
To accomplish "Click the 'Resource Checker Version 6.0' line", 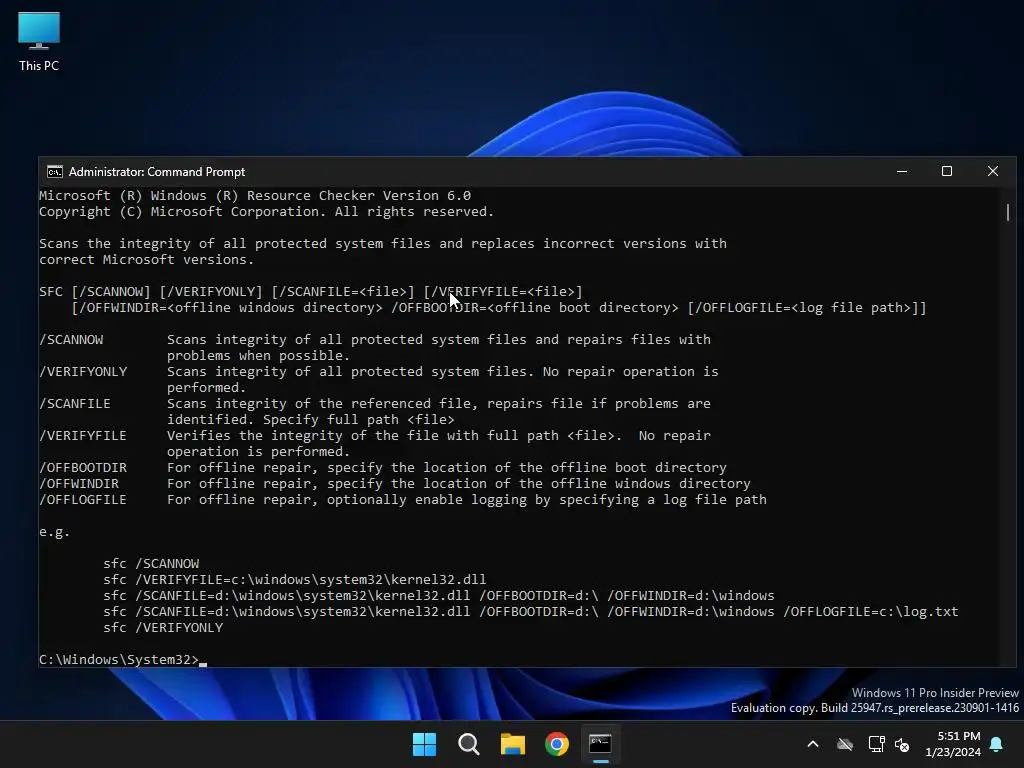I will 255,195.
